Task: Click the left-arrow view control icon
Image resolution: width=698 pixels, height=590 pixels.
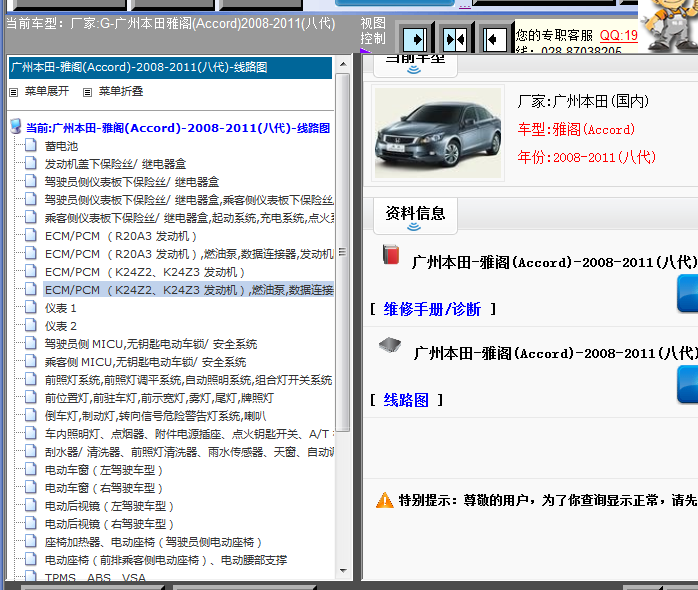Action: 495,39
